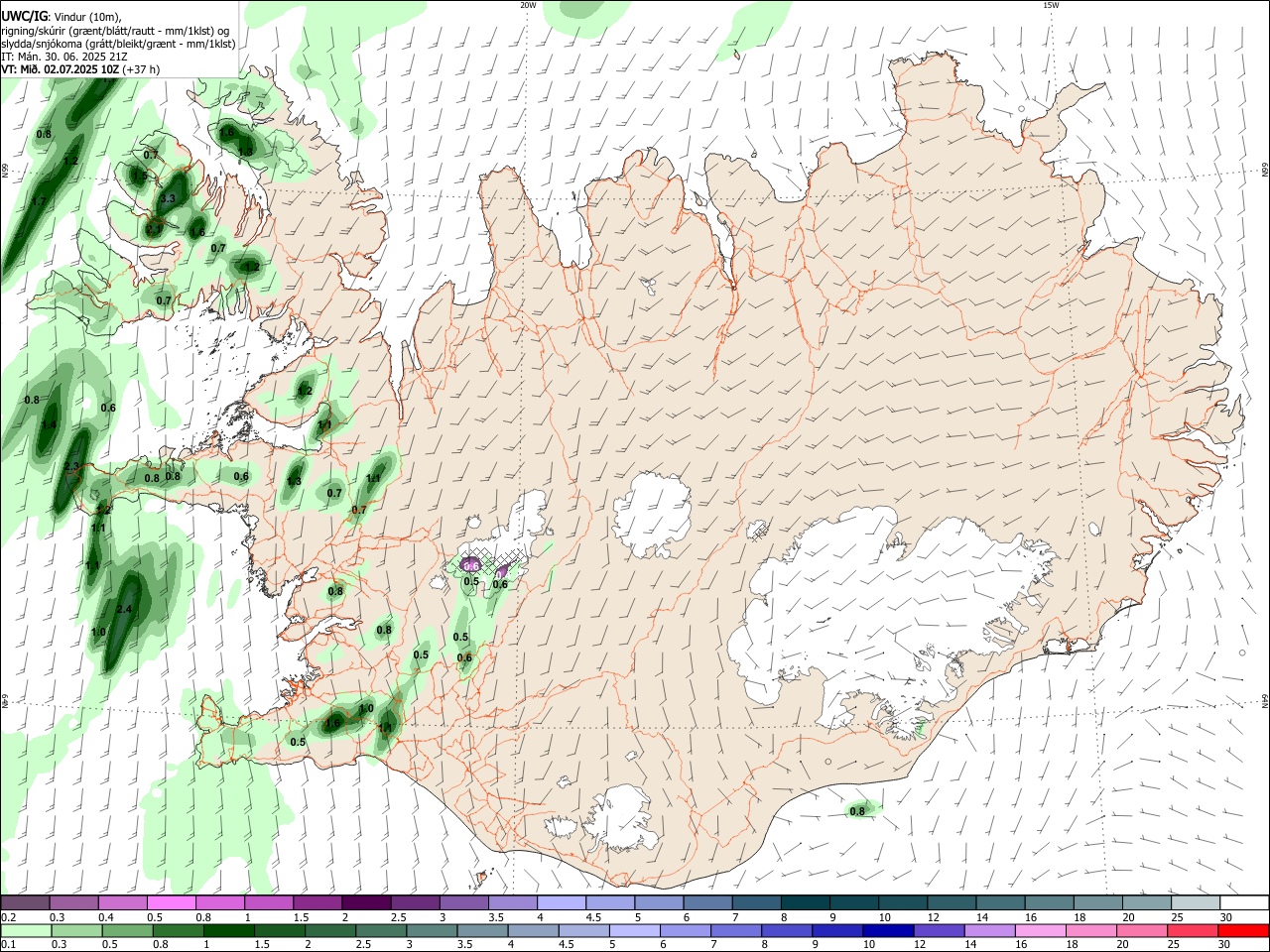The image size is (1270, 952).
Task: Click the 2.1 value on the map
Action: pyautogui.click(x=154, y=229)
